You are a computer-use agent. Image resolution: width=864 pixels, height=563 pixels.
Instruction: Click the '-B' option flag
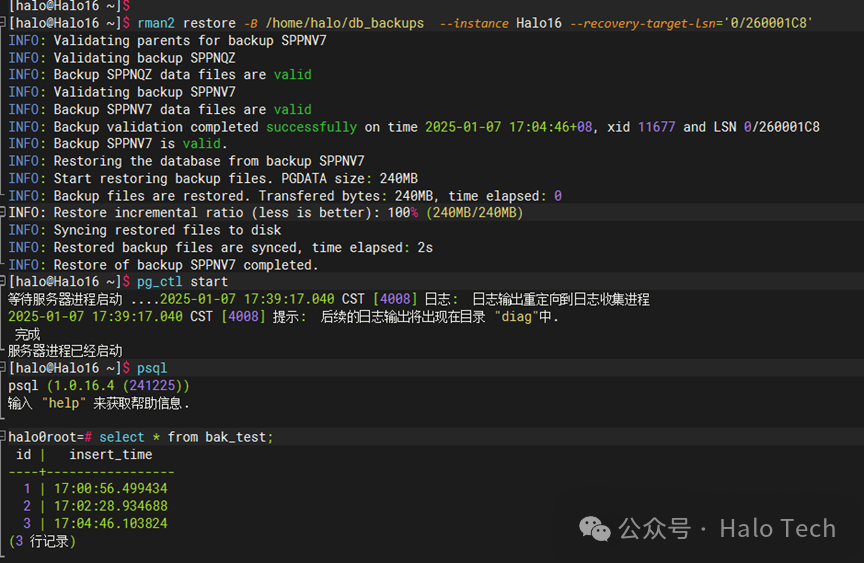(251, 23)
